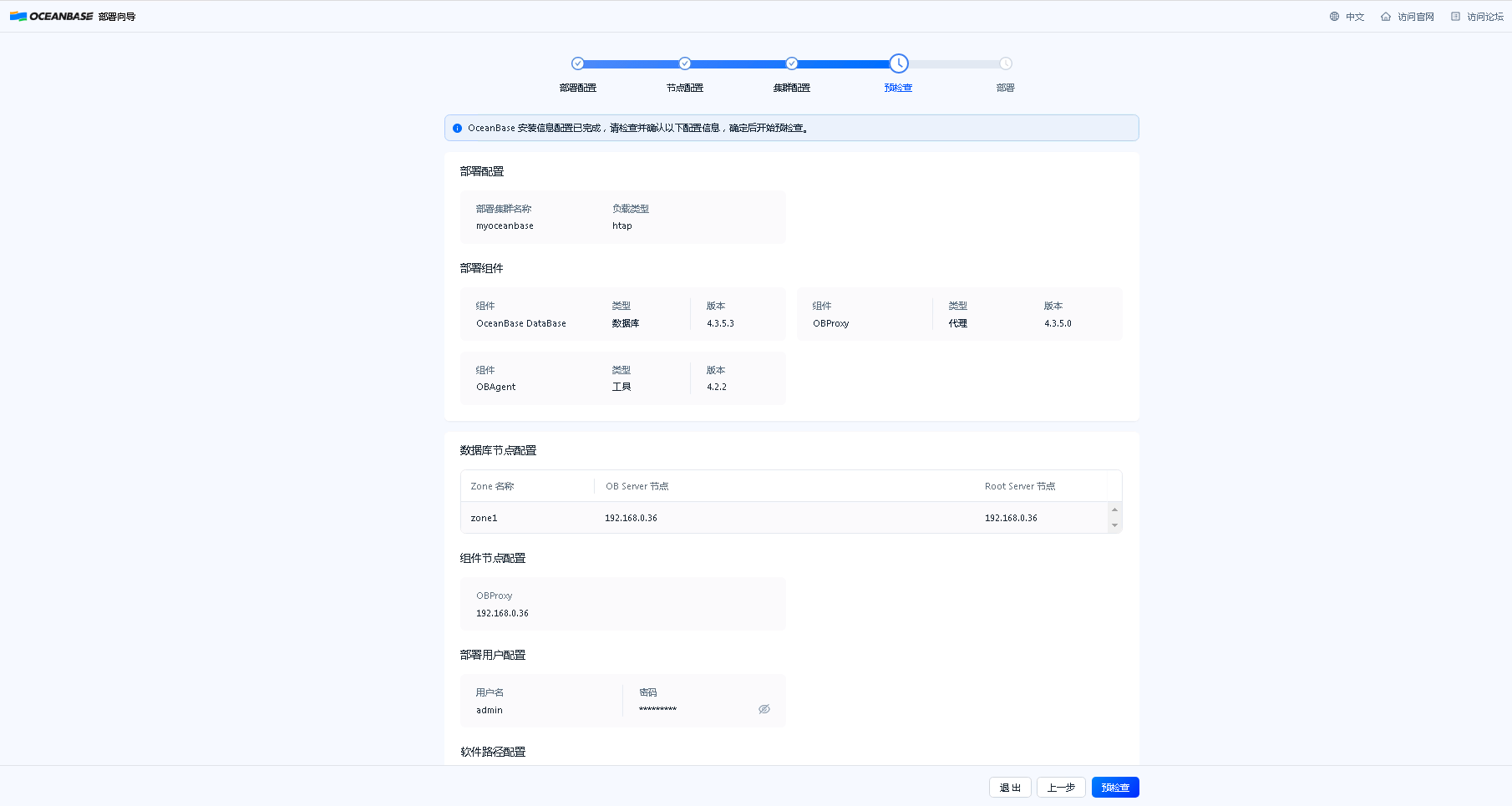This screenshot has width=1512, height=806.
Task: Click the 组件节点配置 section heading
Action: click(493, 559)
